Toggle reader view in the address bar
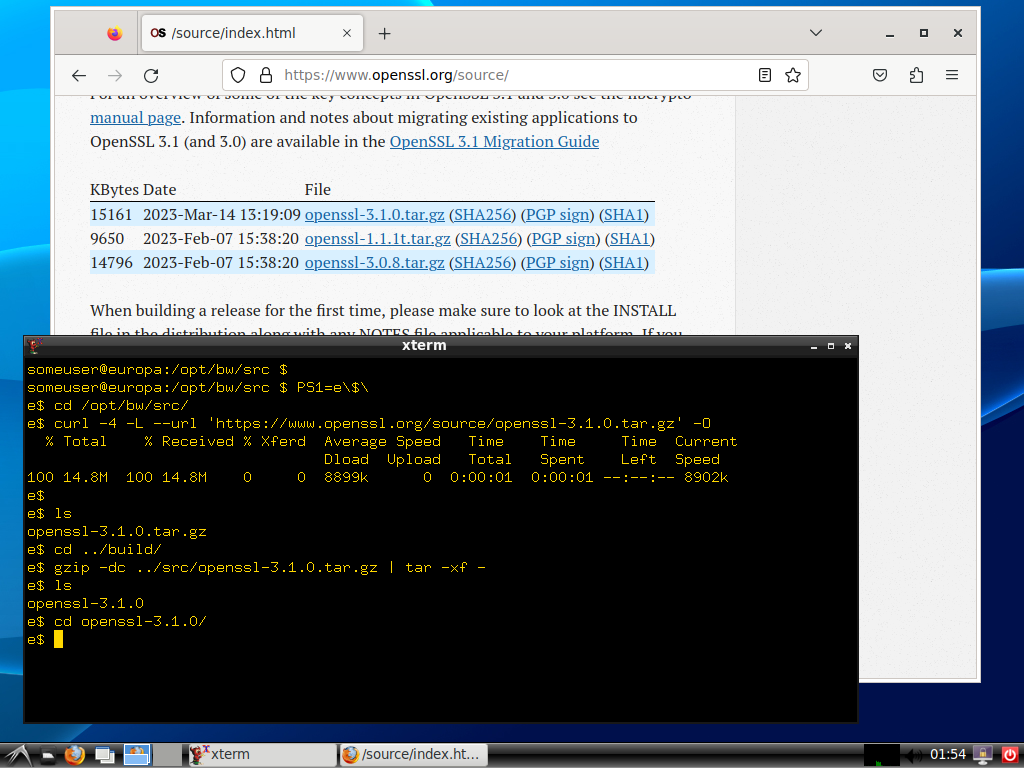 (x=765, y=75)
